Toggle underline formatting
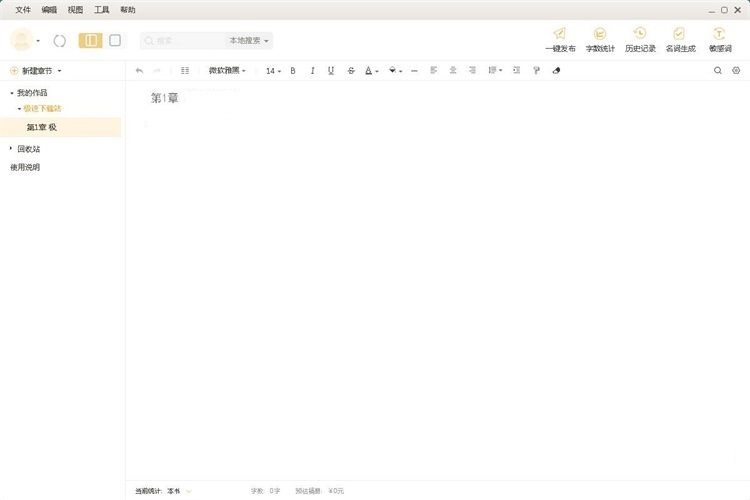Viewport: 750px width, 500px height. [x=331, y=71]
